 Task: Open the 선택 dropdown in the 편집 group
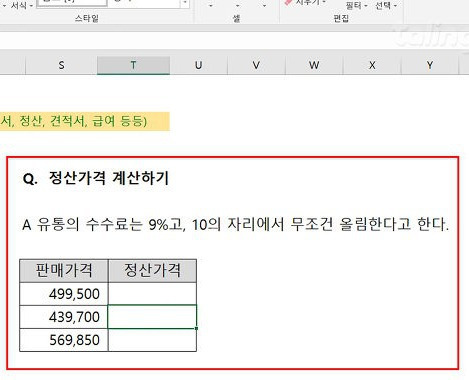click(x=386, y=5)
